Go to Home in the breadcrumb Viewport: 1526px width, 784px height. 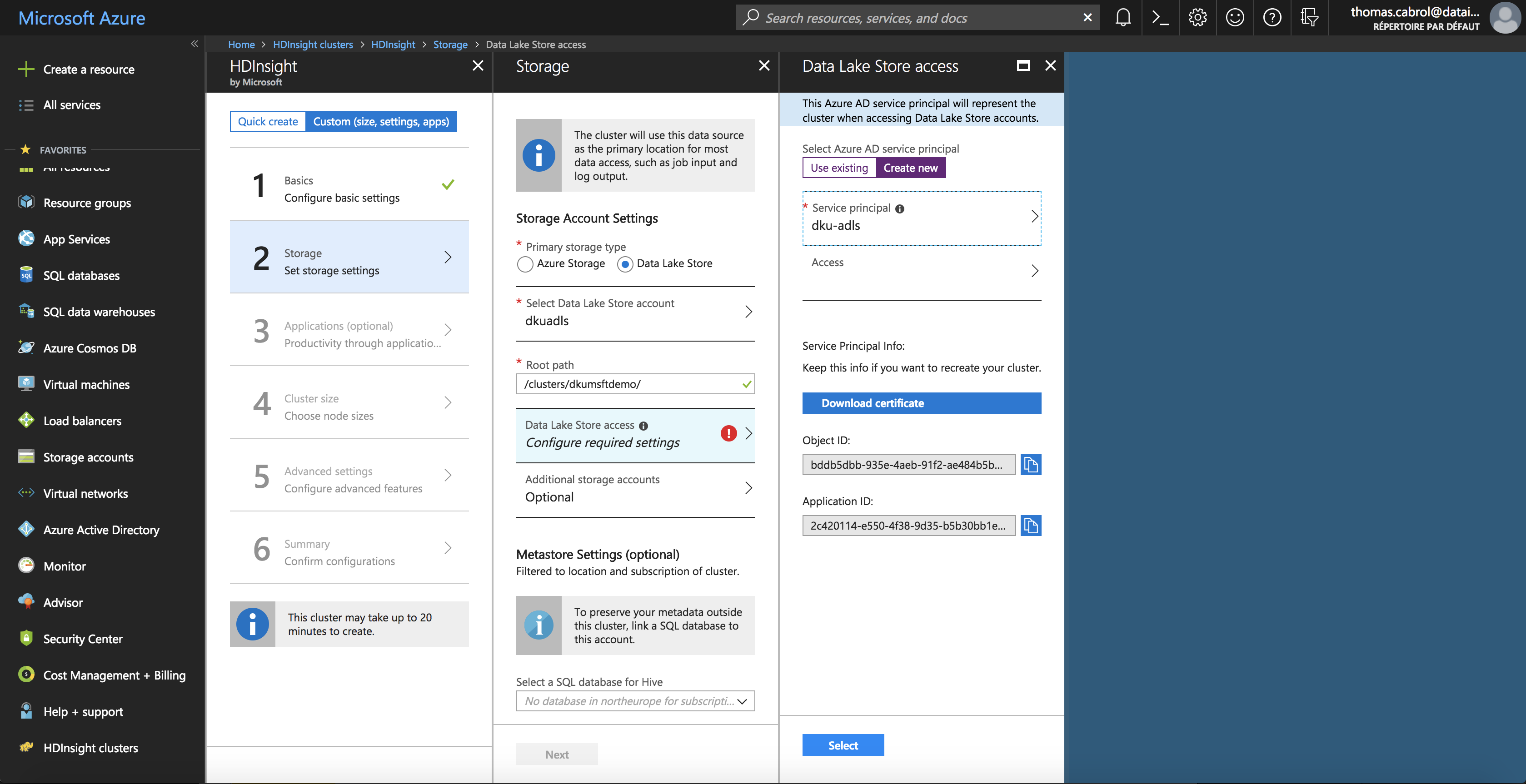(241, 45)
